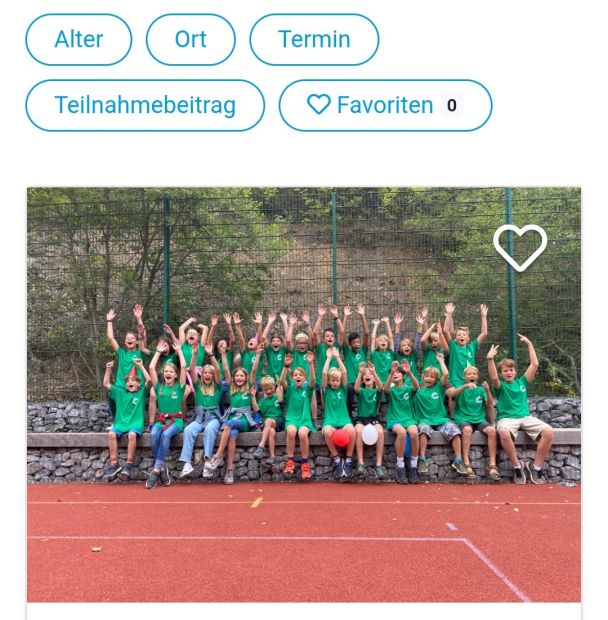The height and width of the screenshot is (620, 608).
Task: Open the group photo of children in green shirts
Action: click(304, 395)
